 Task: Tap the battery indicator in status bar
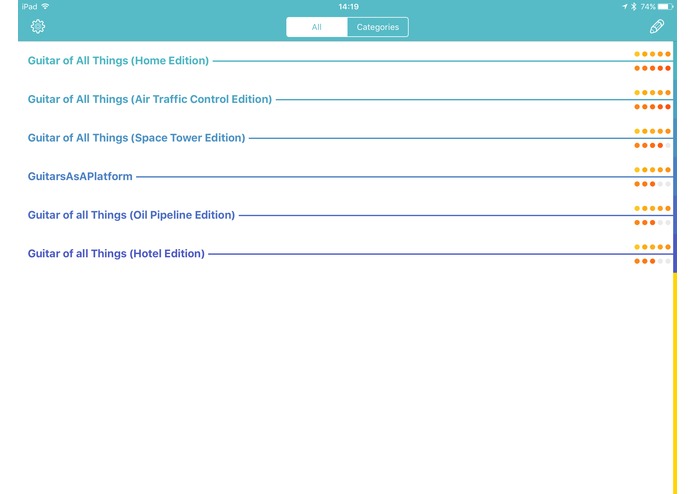(665, 7)
